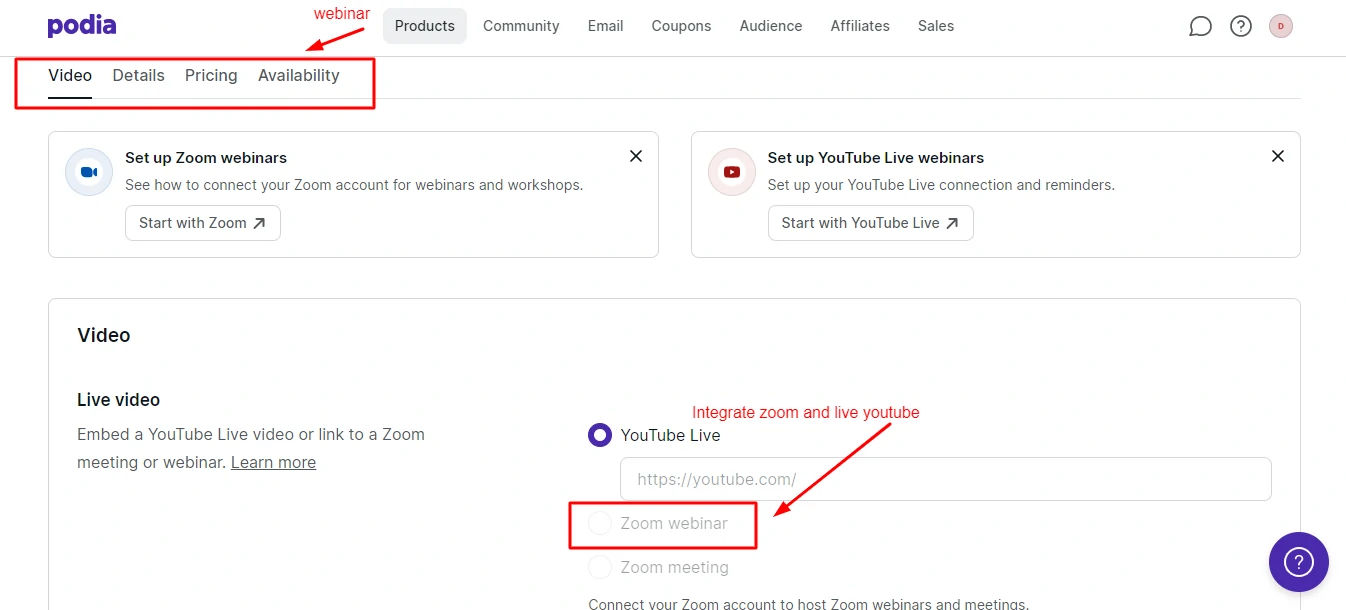The width and height of the screenshot is (1346, 610).
Task: Follow the Learn more link
Action: tap(273, 462)
